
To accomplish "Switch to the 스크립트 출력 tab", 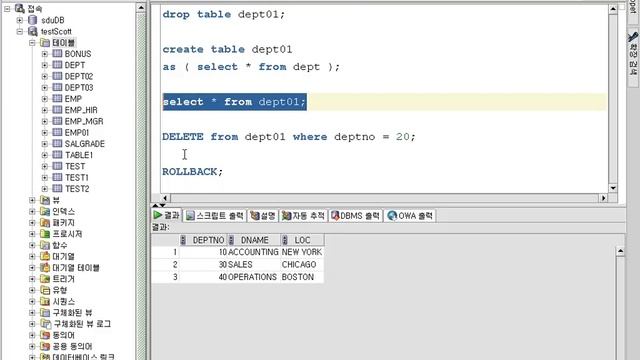I will pos(215,216).
